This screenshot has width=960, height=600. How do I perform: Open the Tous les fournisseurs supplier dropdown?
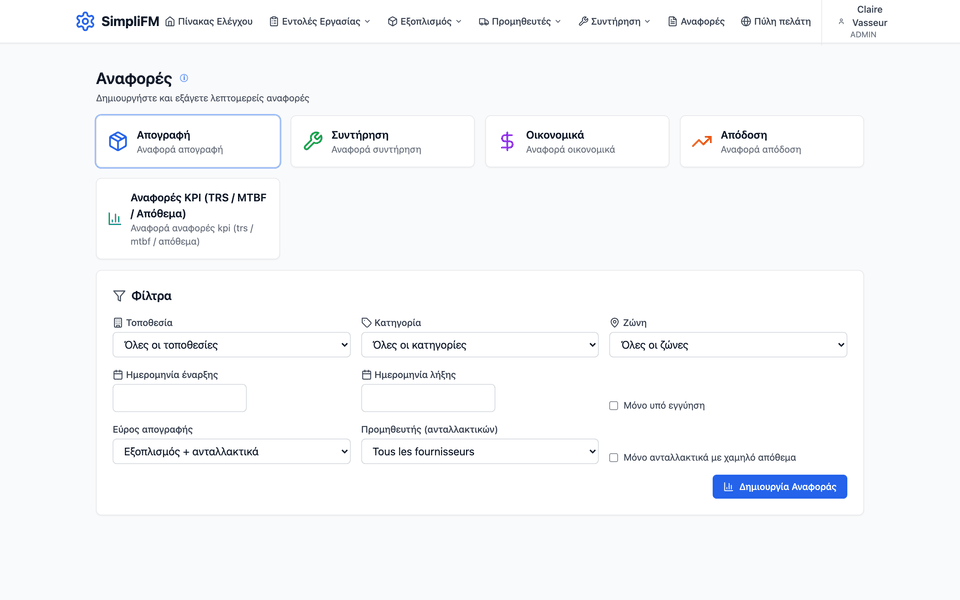[480, 451]
